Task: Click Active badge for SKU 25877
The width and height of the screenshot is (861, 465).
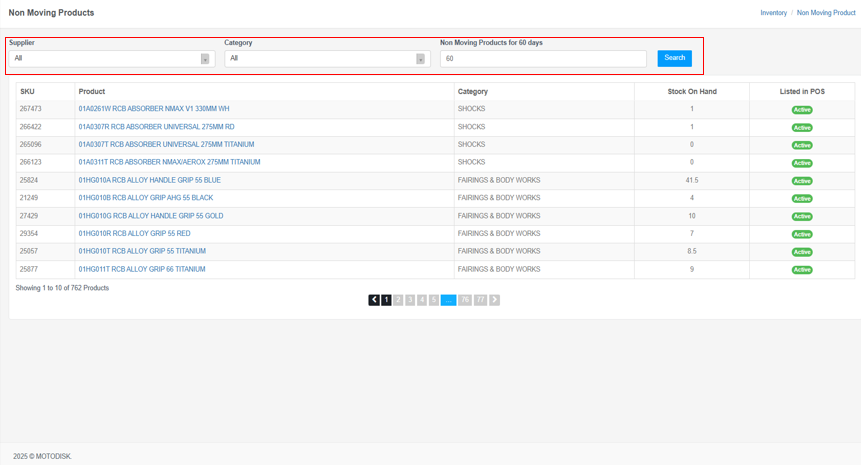Action: click(x=802, y=270)
